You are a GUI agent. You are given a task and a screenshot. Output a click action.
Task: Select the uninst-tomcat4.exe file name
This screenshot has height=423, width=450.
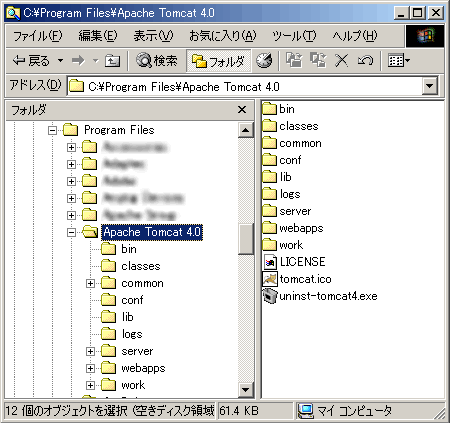[328, 296]
